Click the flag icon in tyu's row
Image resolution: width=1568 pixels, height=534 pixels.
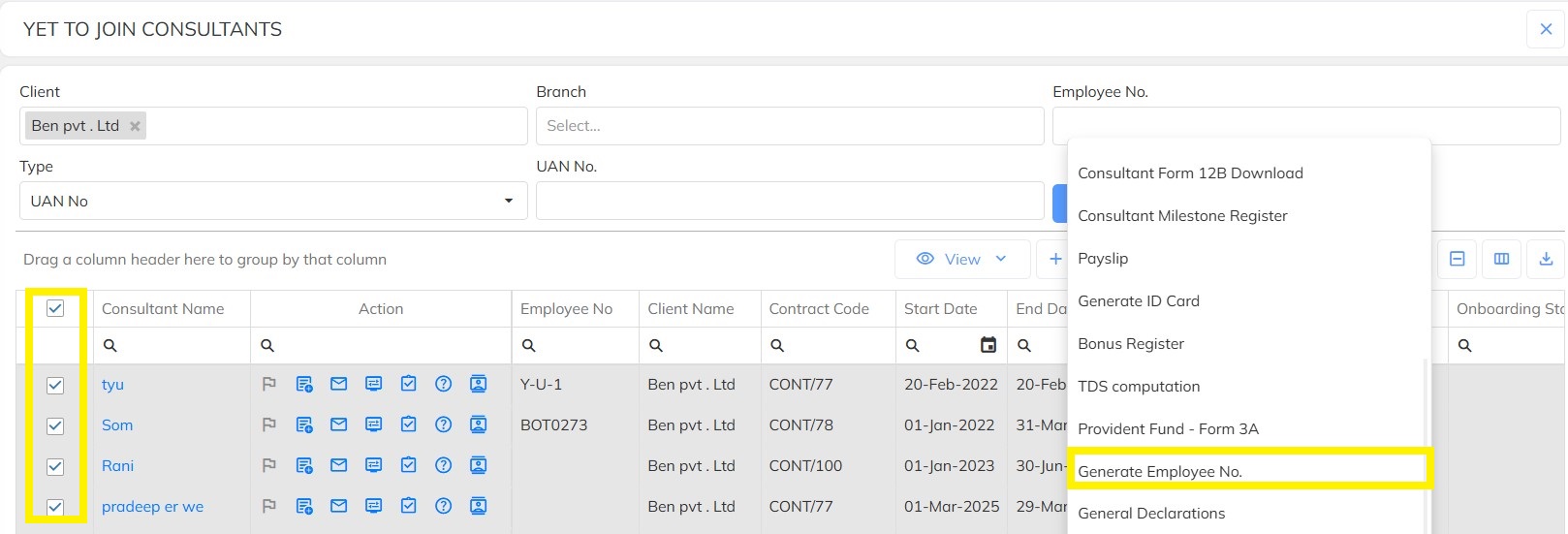coord(269,384)
